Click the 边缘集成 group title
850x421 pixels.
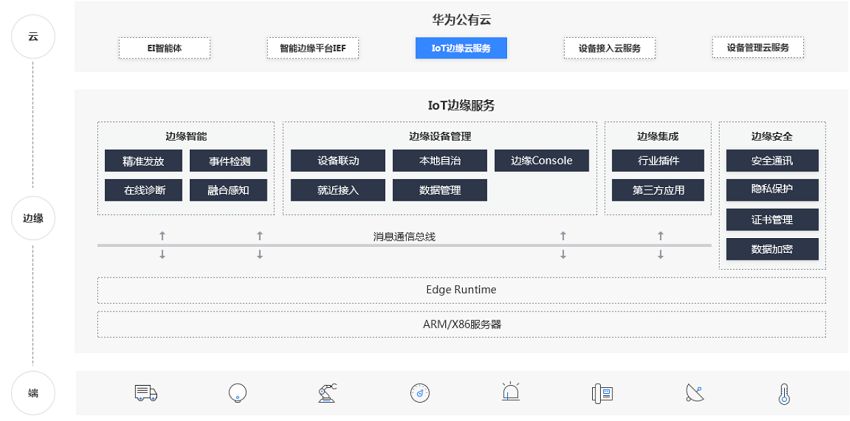(x=658, y=137)
